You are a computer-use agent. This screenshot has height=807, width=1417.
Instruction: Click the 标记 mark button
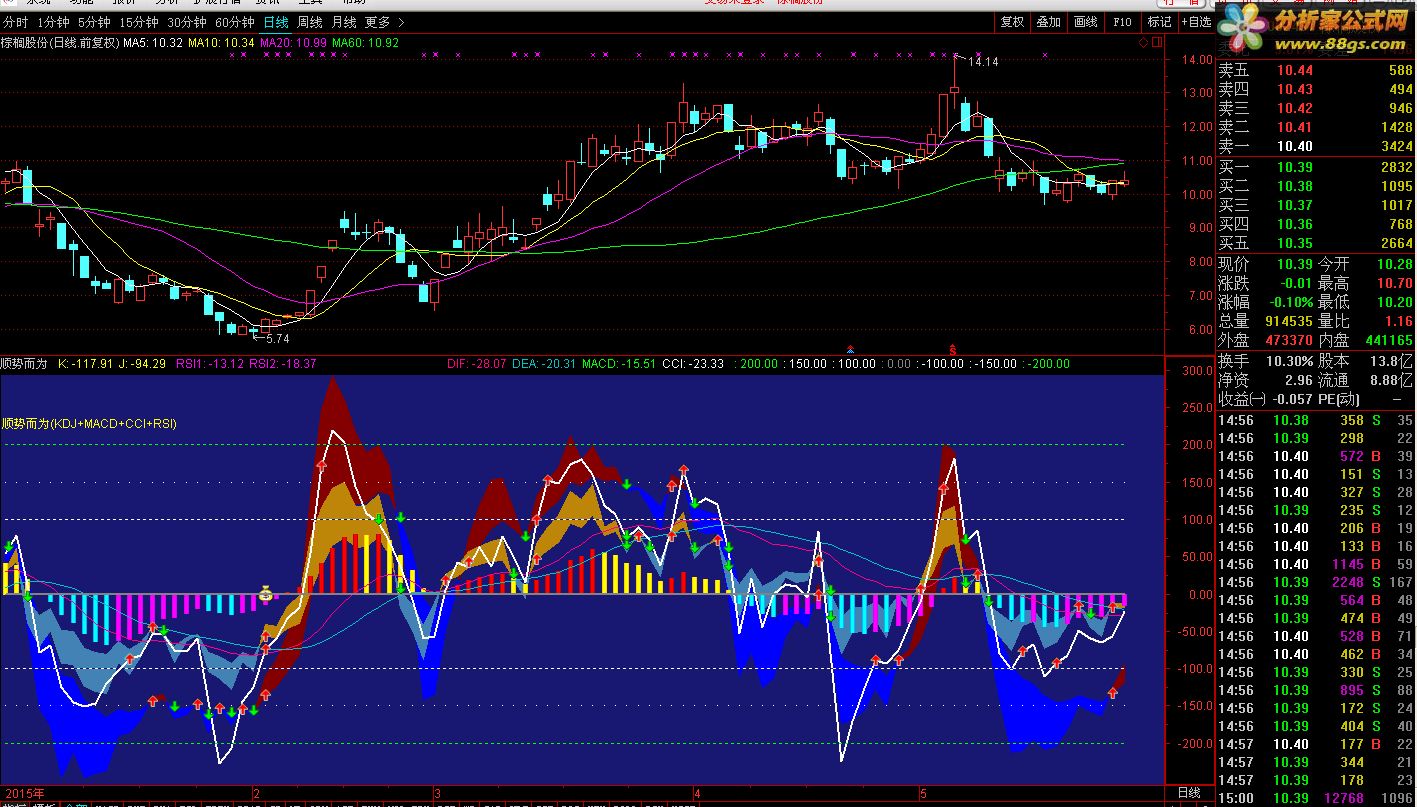pos(1159,22)
